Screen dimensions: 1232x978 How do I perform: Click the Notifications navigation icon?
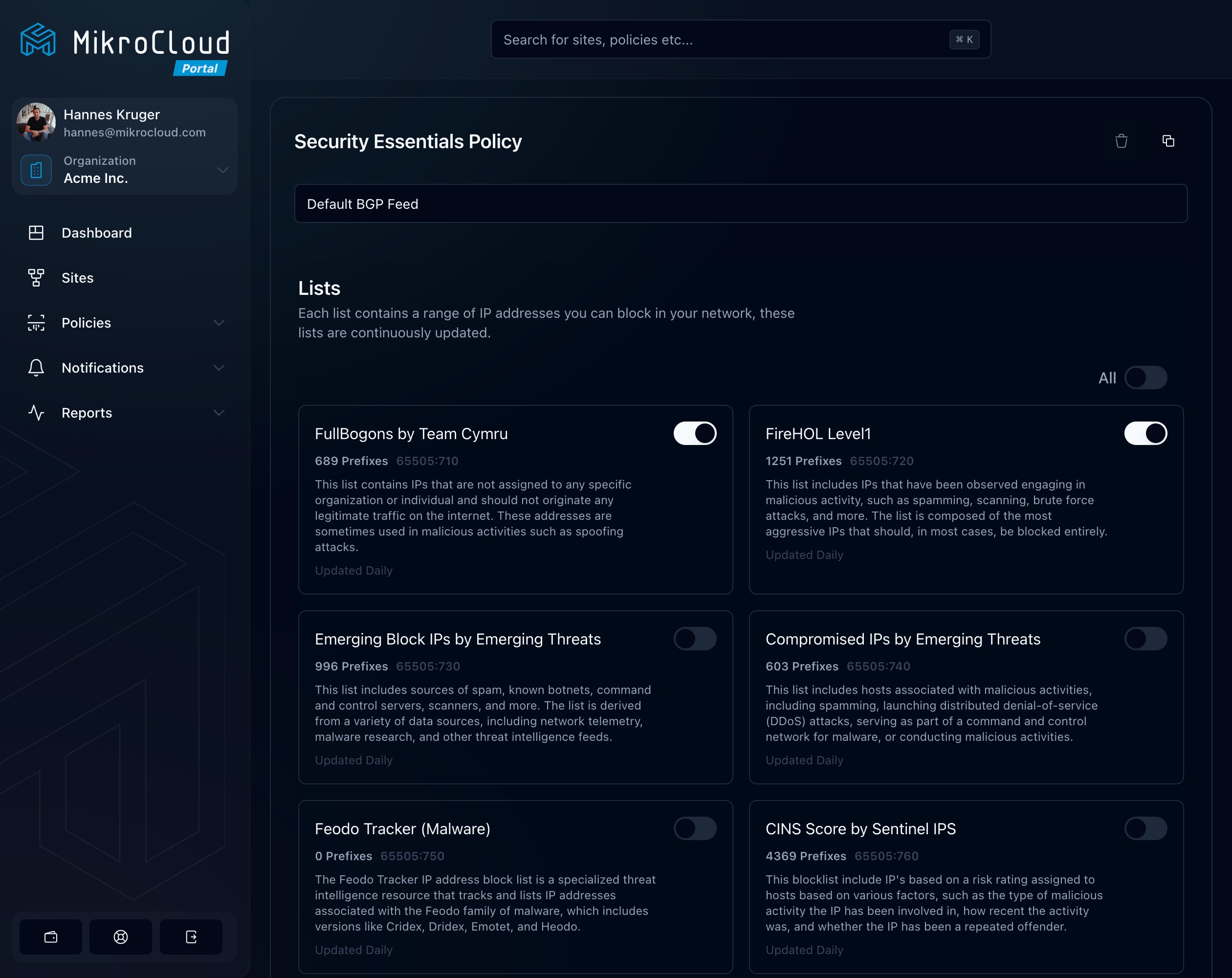(x=35, y=367)
